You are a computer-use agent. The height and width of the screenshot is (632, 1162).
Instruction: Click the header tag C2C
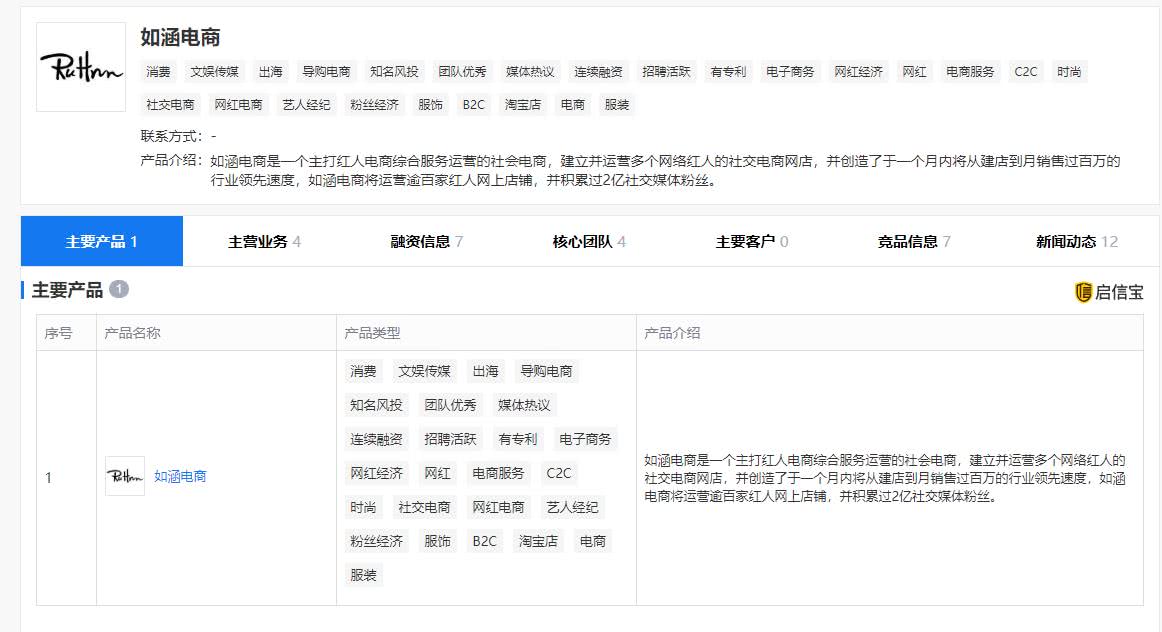click(x=1026, y=72)
